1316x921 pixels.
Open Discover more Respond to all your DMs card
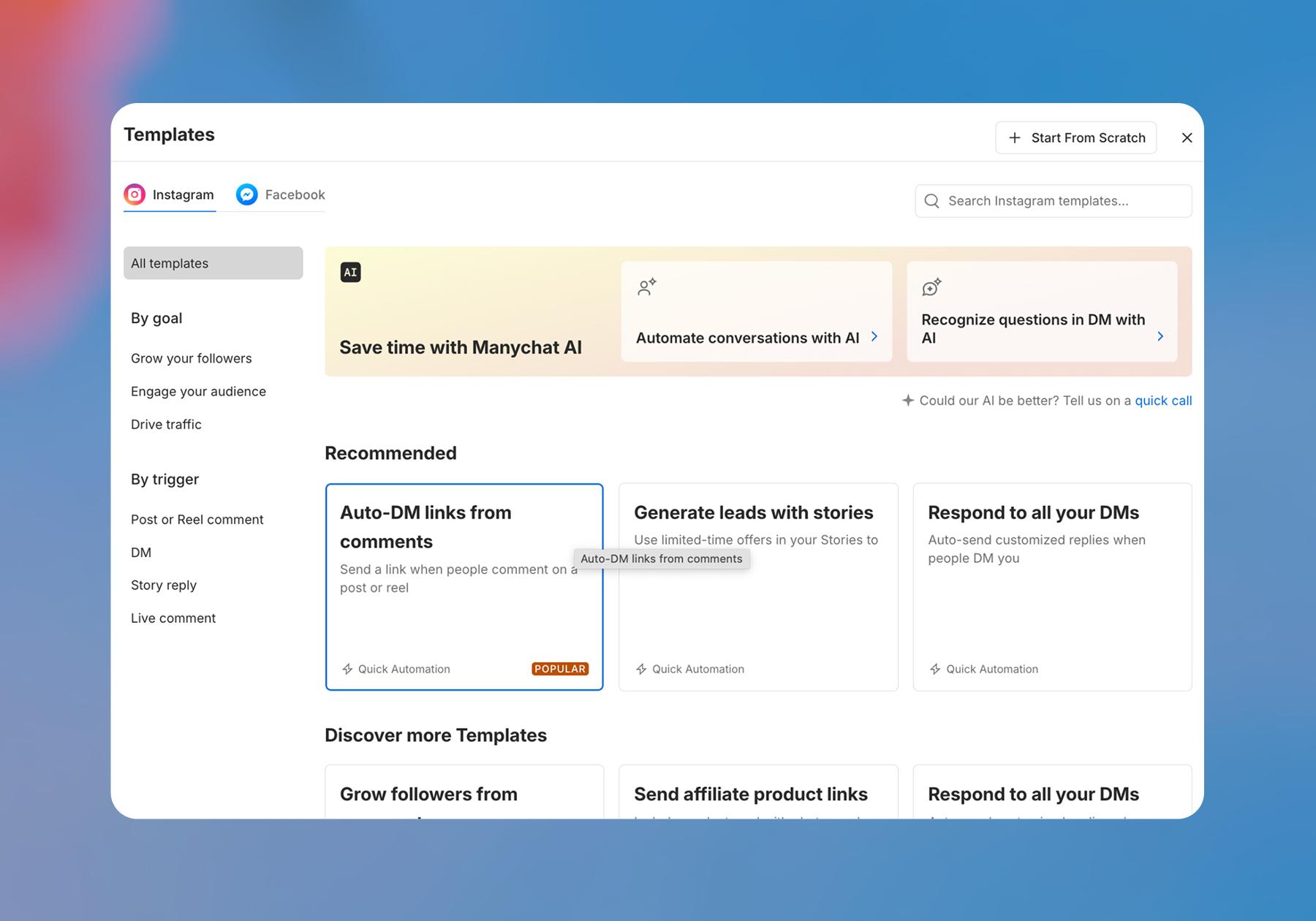1053,792
